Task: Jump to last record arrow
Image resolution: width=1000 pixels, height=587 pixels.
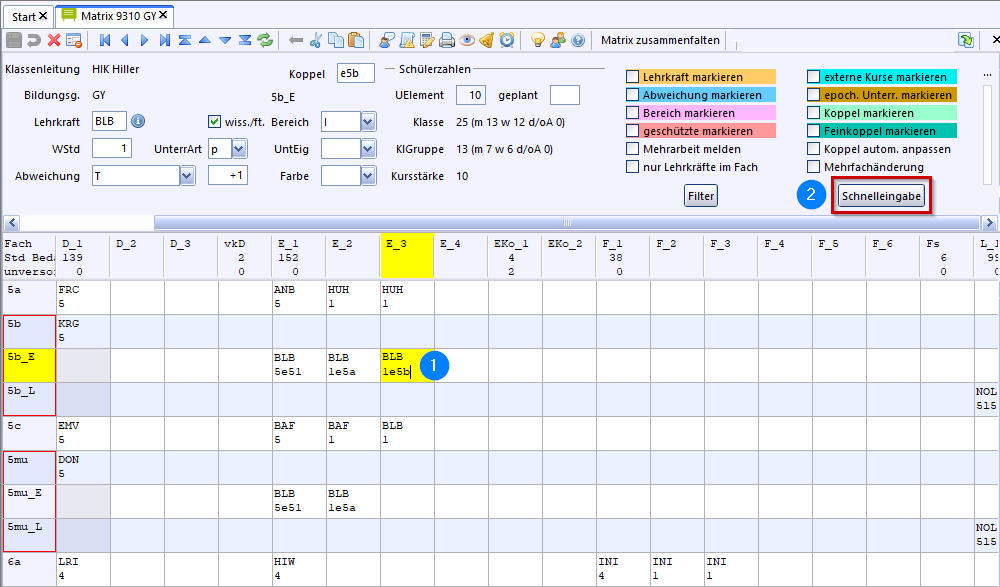Action: click(165, 40)
